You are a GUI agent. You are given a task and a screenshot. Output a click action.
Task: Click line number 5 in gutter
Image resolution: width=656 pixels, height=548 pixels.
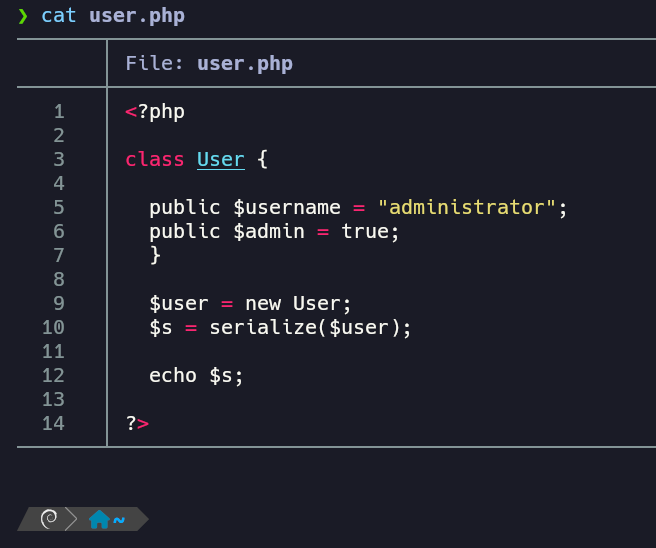tap(58, 207)
